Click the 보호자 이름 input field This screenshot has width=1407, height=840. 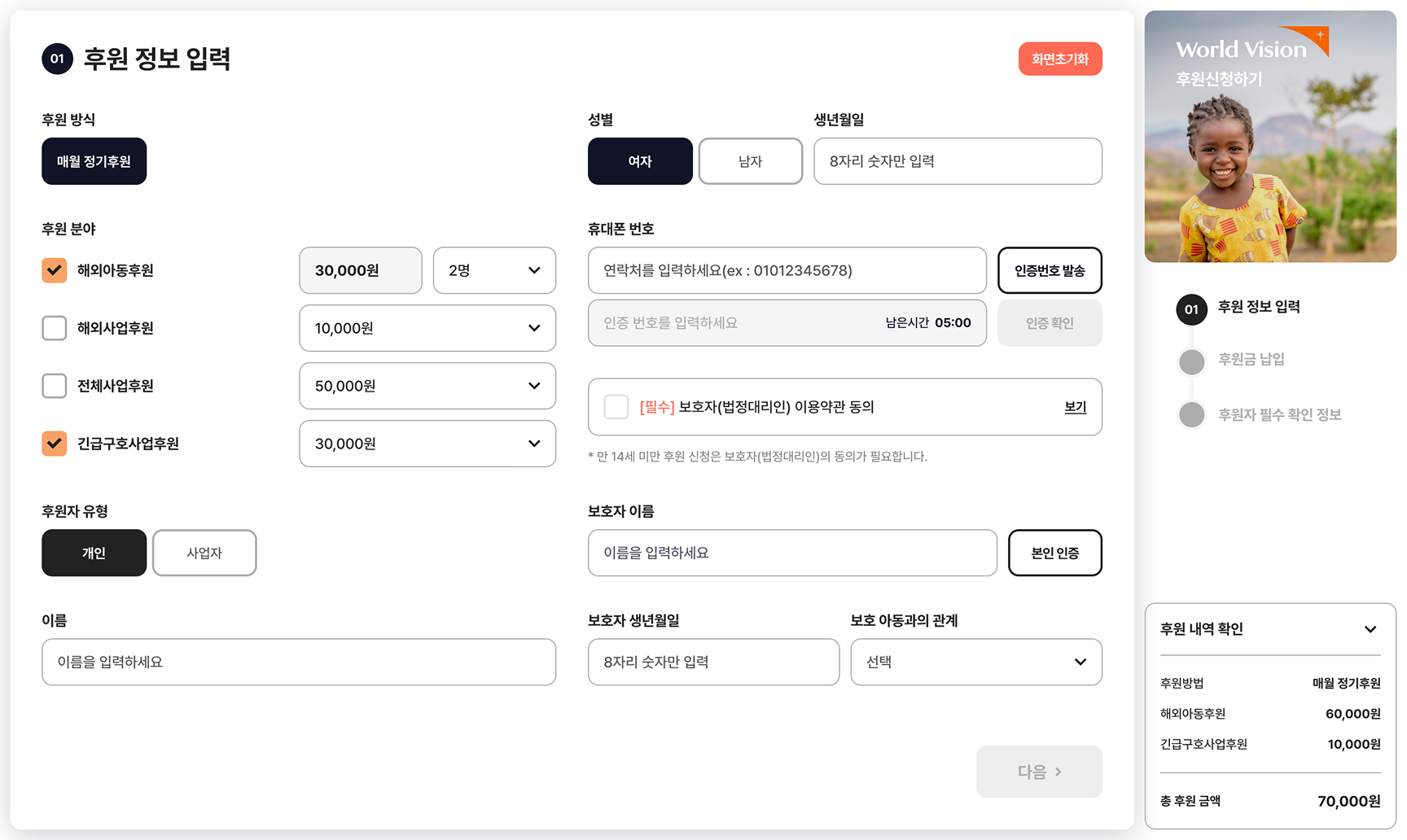[792, 553]
